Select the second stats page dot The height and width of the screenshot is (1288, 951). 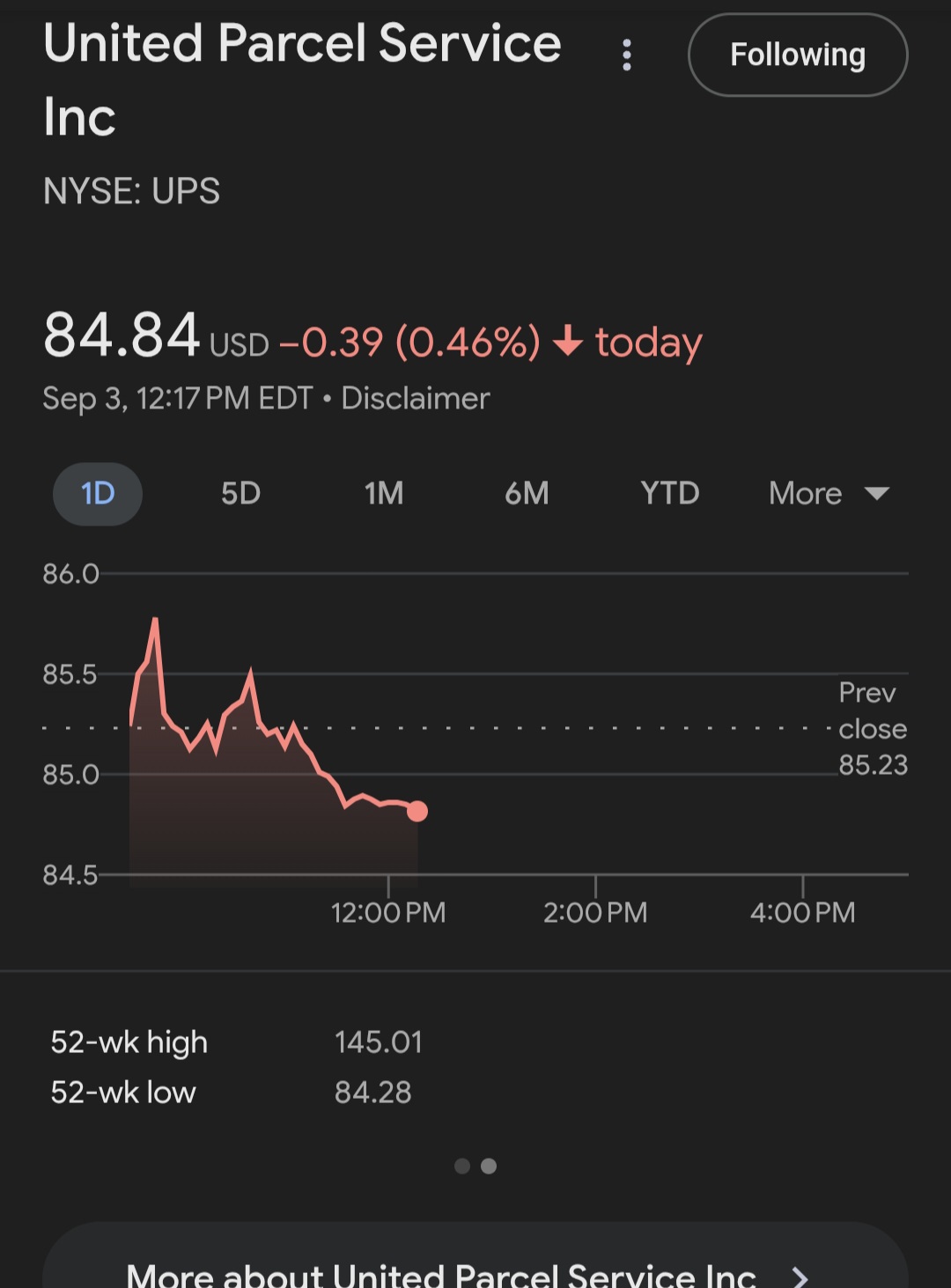489,1167
